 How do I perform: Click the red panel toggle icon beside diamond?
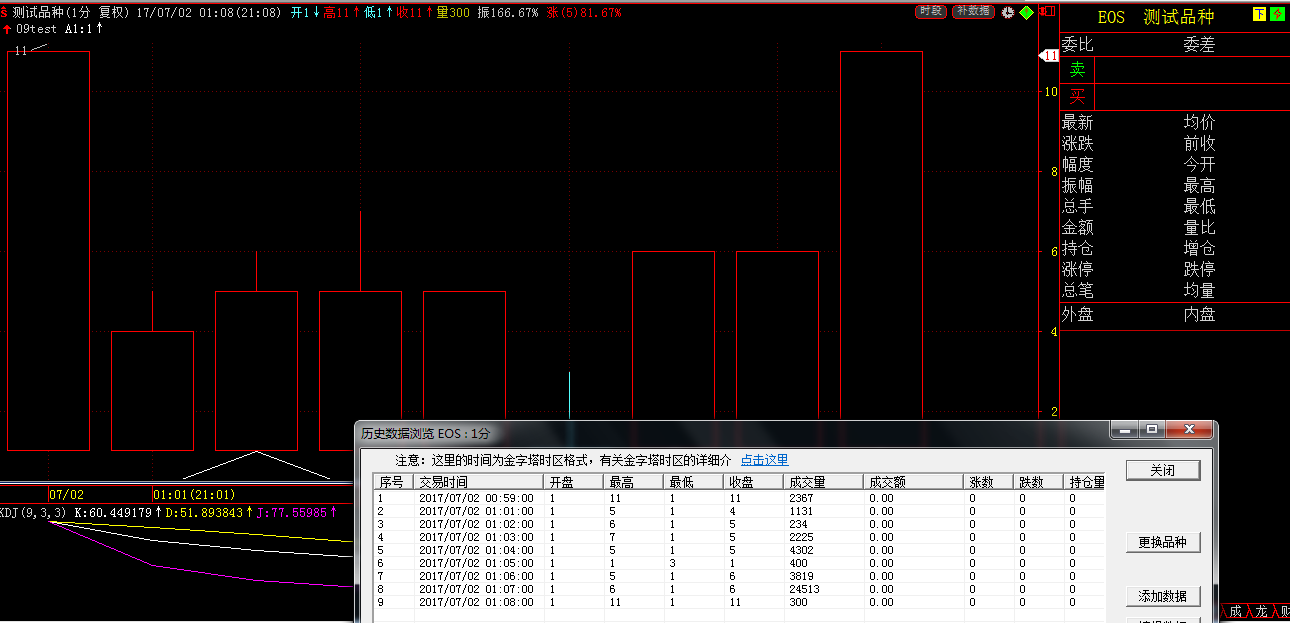pyautogui.click(x=1046, y=12)
